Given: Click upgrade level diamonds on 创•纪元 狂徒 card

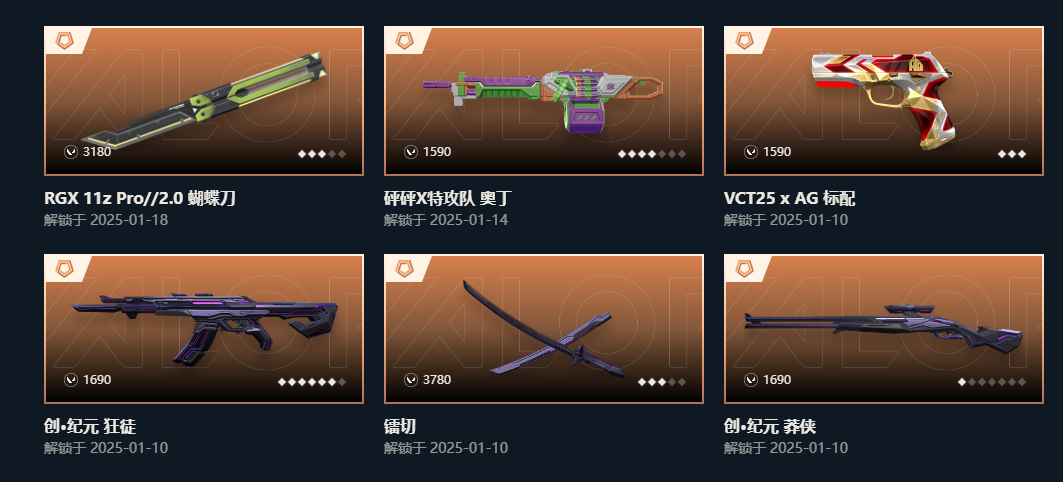Looking at the screenshot, I should click(x=312, y=382).
